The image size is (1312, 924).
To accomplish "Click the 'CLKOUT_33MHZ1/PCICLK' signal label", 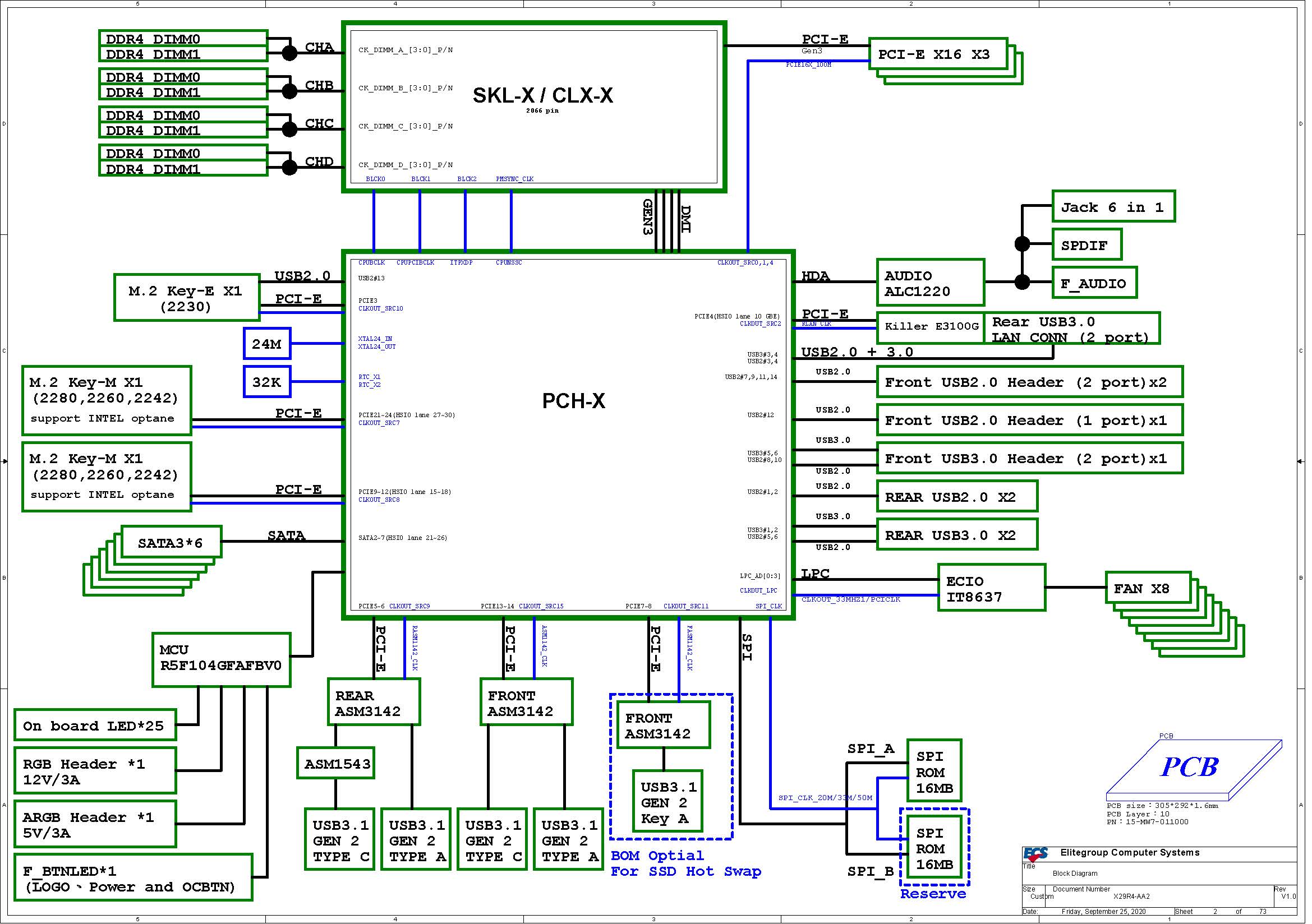I will (x=851, y=599).
